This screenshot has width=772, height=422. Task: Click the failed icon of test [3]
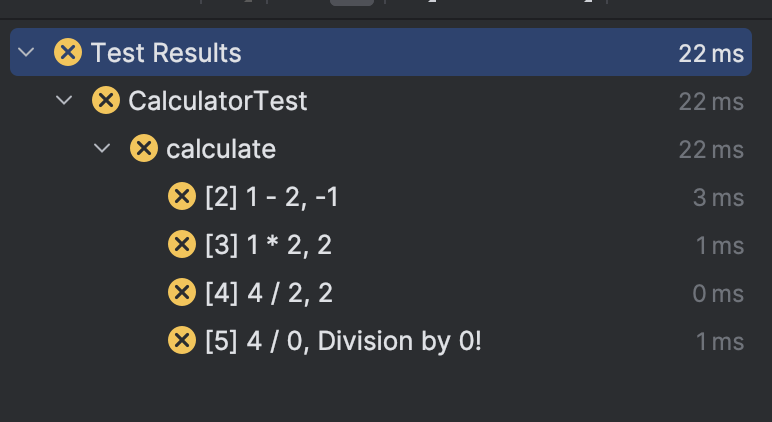tap(181, 245)
